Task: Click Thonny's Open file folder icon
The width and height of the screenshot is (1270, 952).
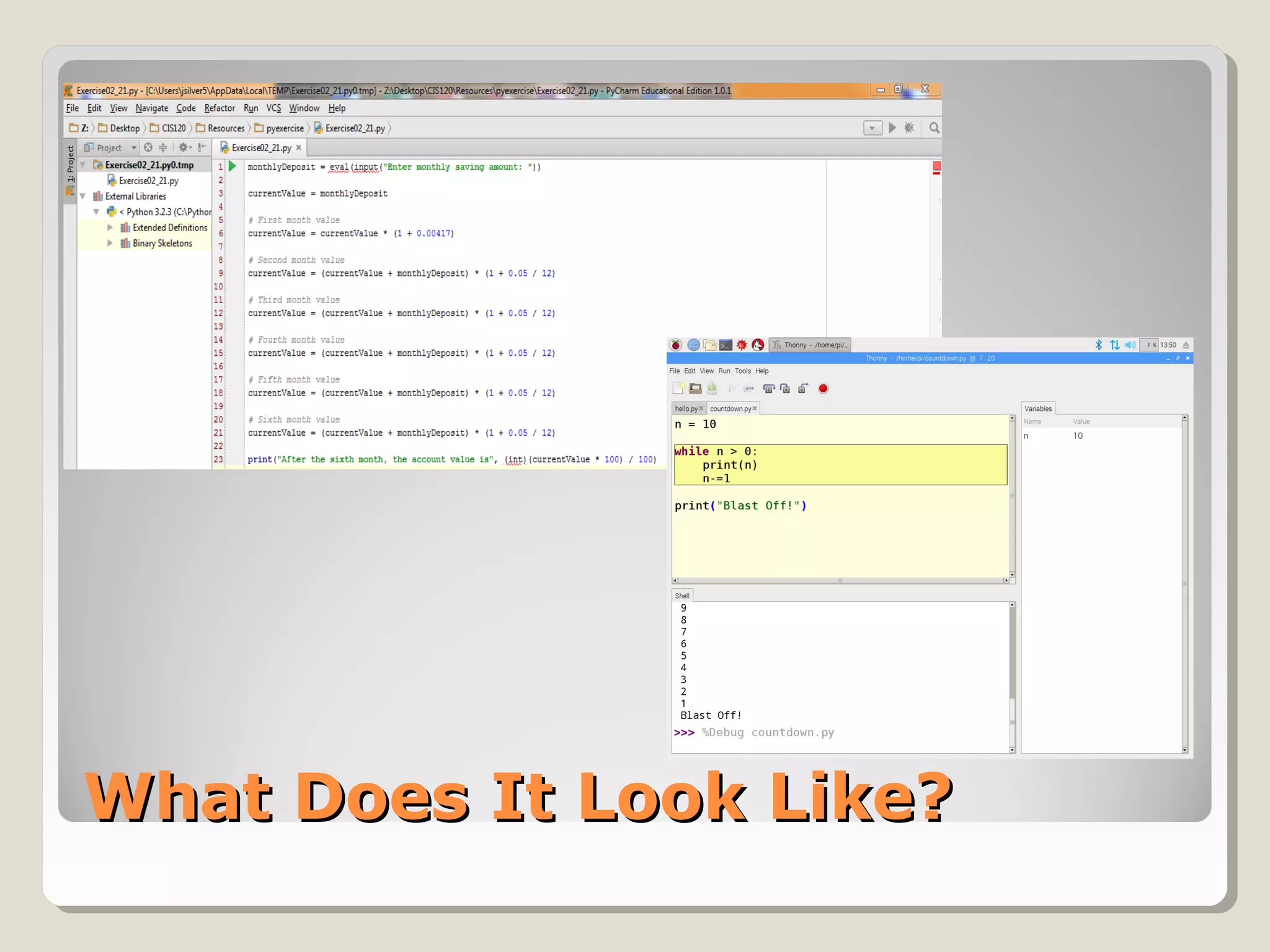Action: 695,389
